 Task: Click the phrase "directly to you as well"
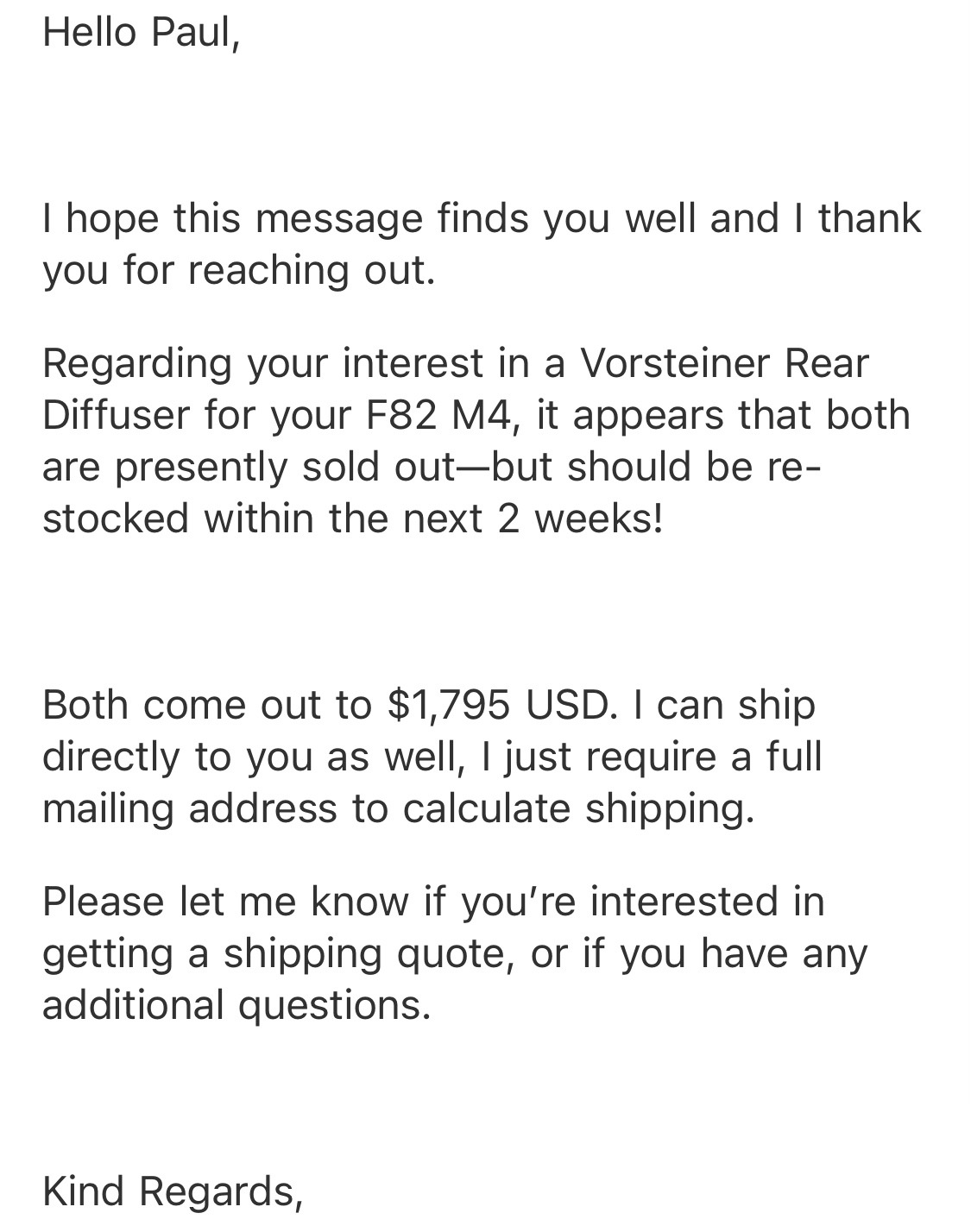click(x=249, y=757)
